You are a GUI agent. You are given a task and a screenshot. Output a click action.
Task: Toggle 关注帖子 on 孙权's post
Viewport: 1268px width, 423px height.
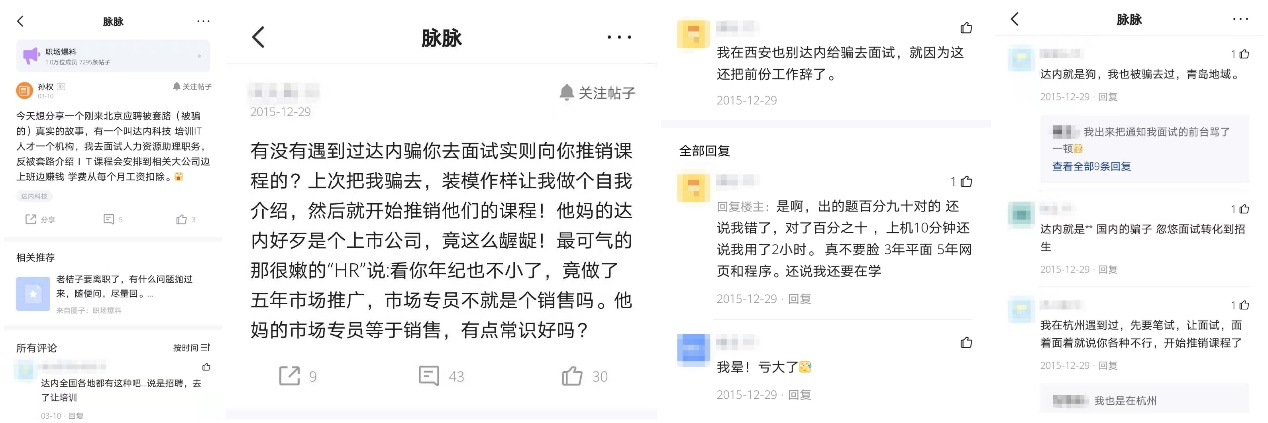pos(191,87)
